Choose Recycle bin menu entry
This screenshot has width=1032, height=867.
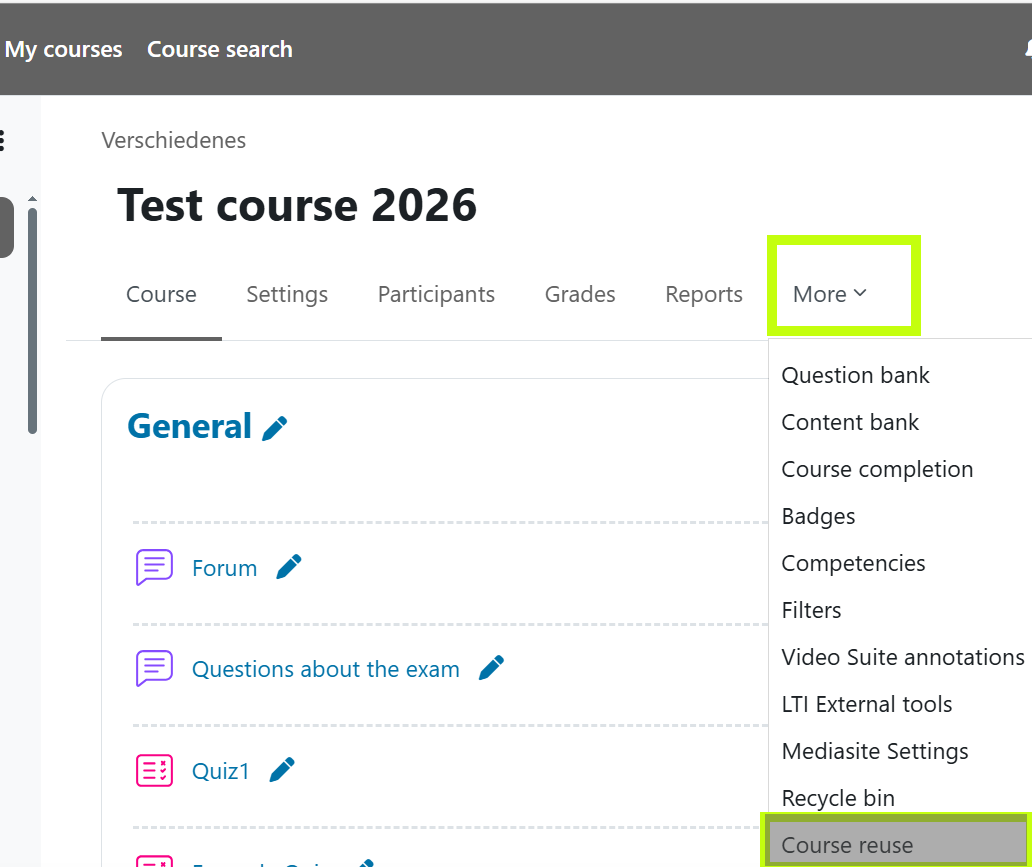pyautogui.click(x=838, y=798)
